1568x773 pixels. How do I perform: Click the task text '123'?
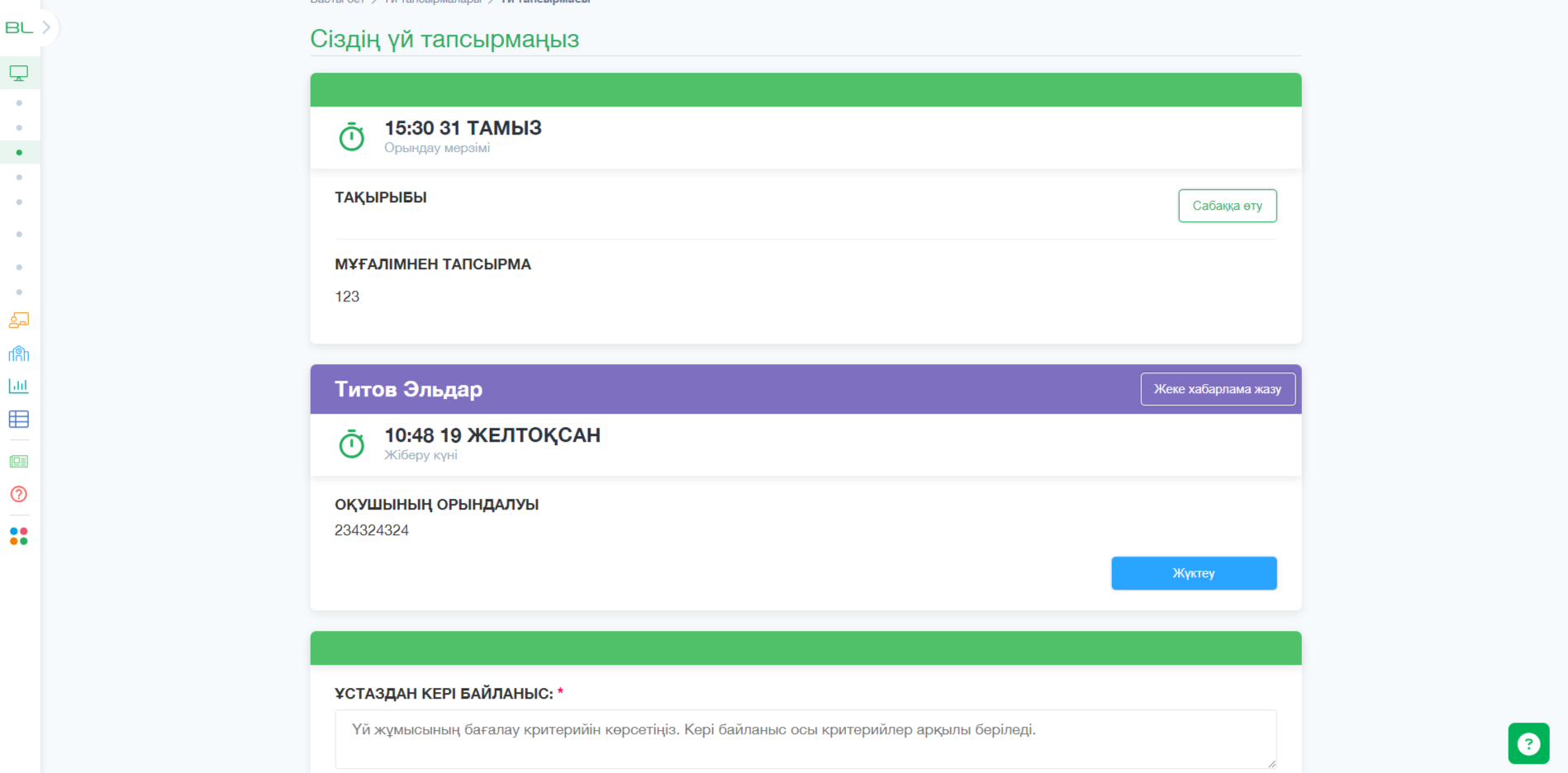(347, 296)
